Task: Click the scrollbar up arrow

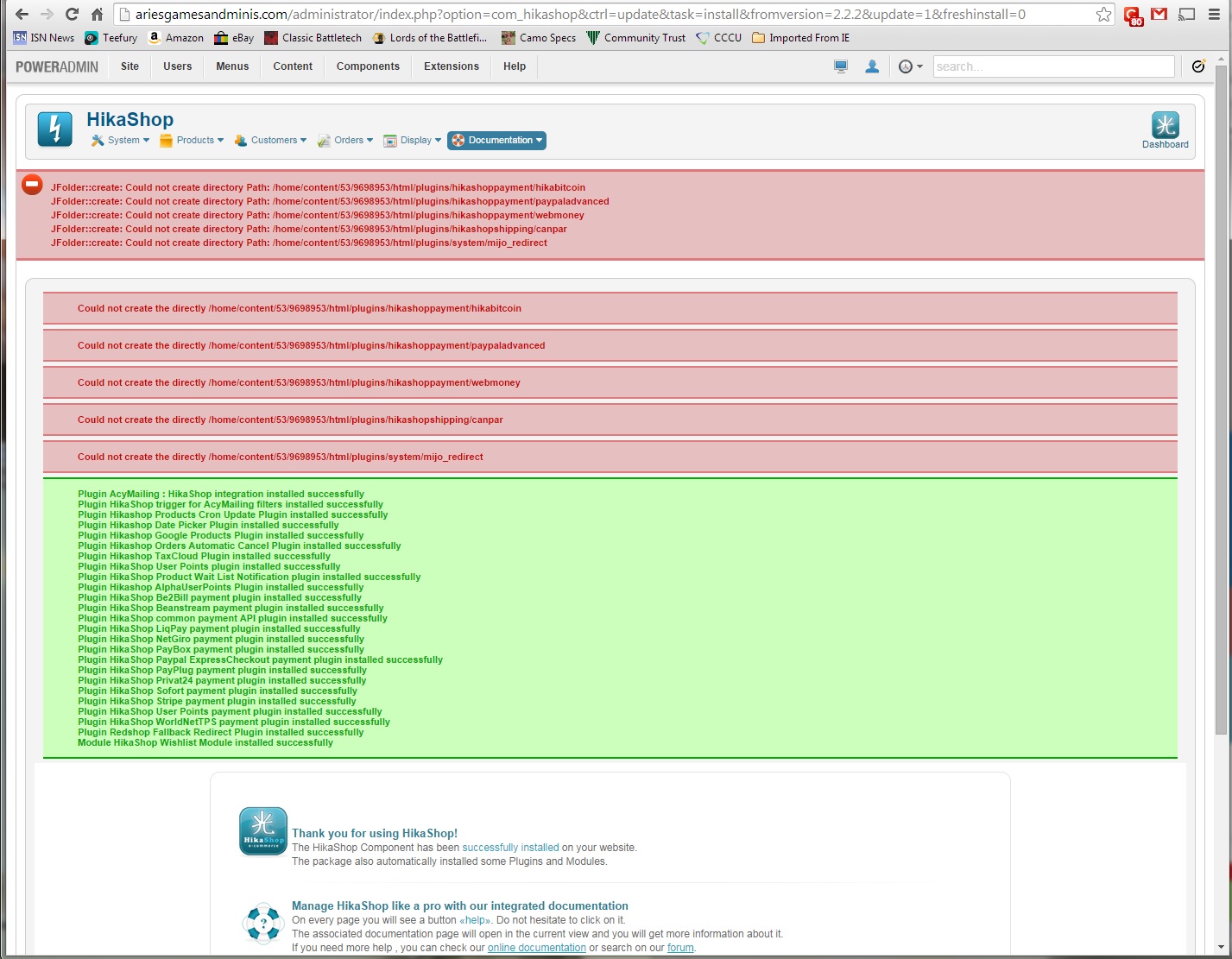Action: click(1221, 60)
